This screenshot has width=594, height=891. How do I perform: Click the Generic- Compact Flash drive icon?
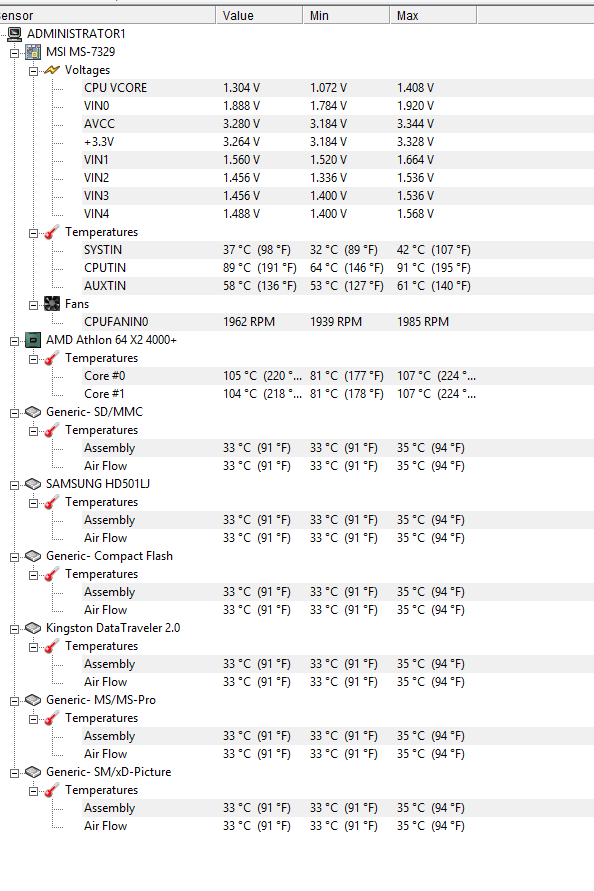click(x=33, y=556)
